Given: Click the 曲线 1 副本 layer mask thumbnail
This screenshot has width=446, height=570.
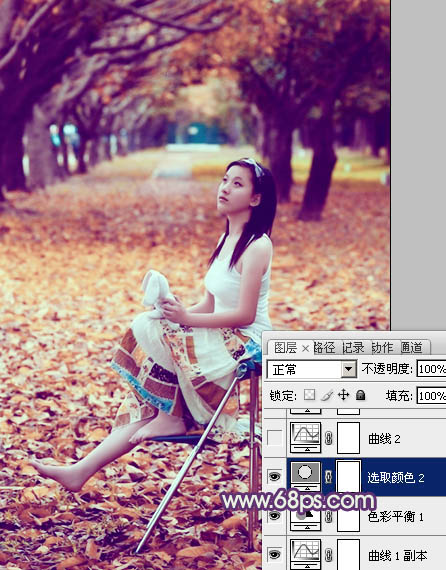Looking at the screenshot, I should [349, 555].
